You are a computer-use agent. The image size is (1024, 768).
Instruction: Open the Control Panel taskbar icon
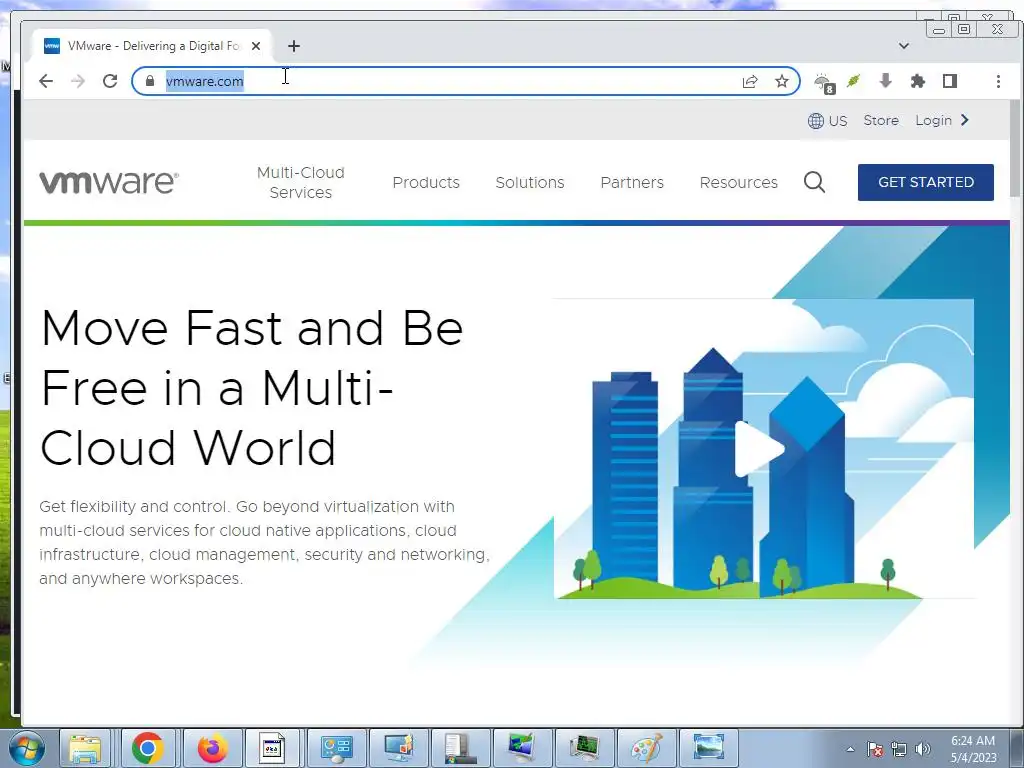(x=336, y=748)
